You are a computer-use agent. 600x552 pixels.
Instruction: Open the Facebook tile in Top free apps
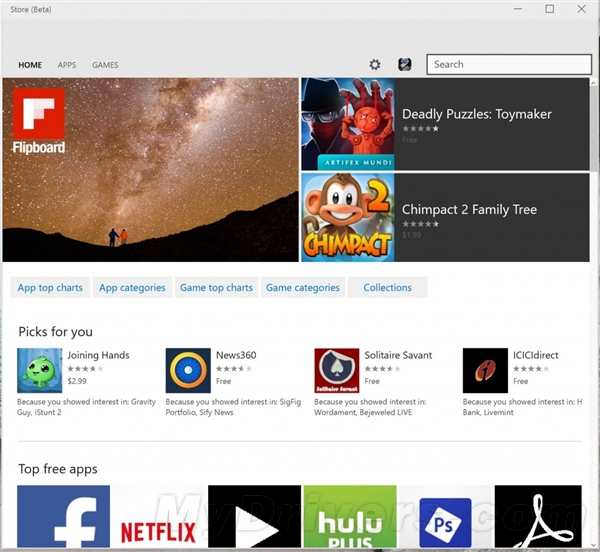(64, 516)
